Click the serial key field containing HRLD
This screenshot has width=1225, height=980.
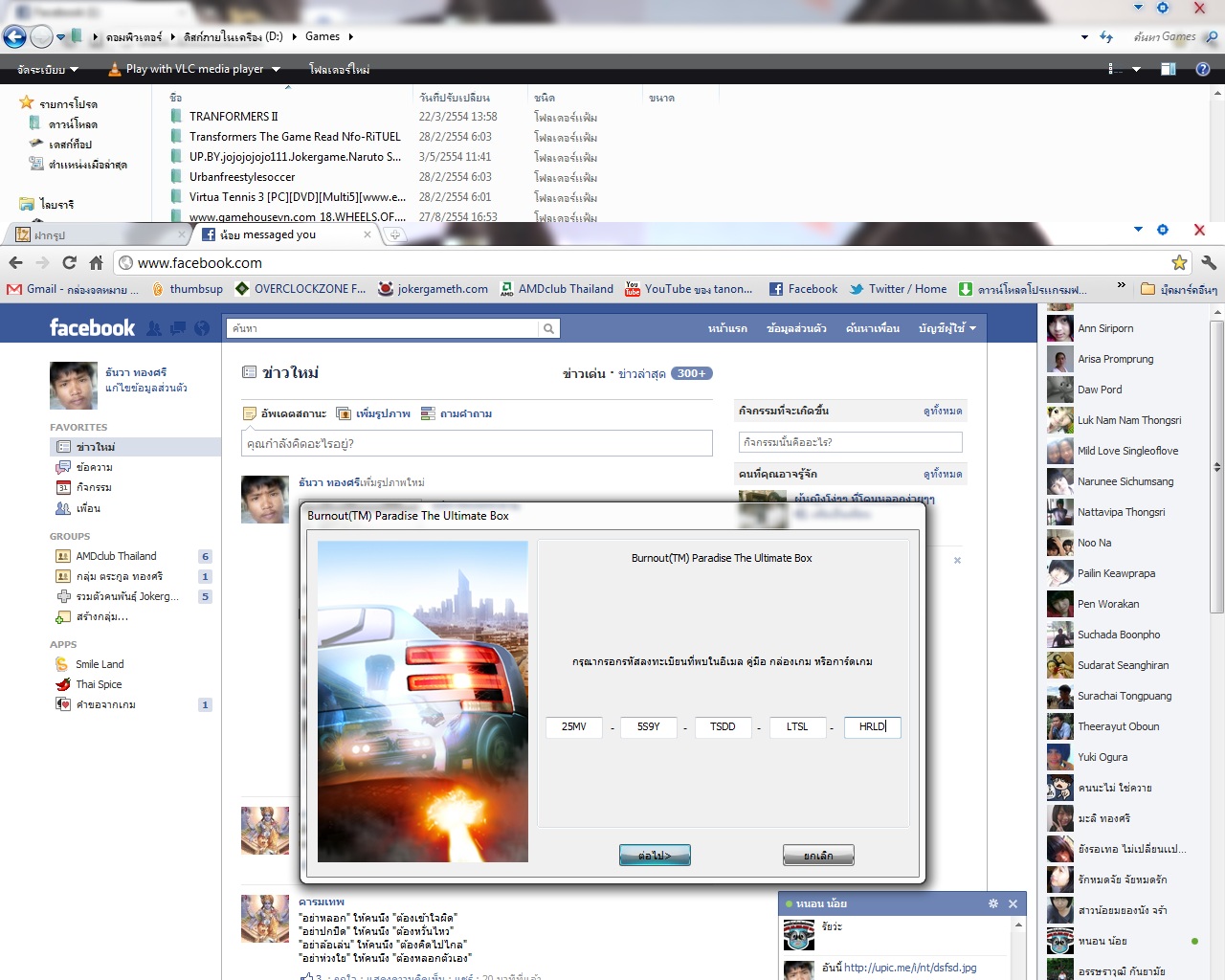coord(872,727)
